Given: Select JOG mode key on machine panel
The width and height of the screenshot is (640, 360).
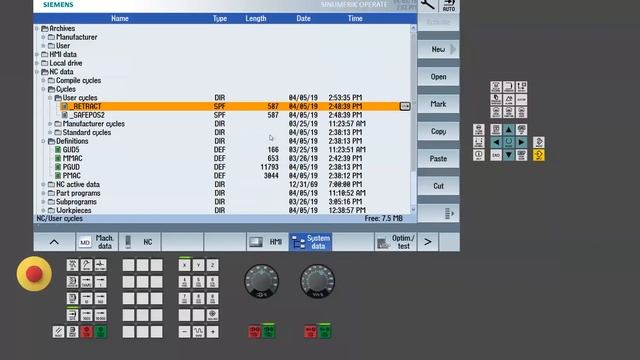Looking at the screenshot, I should point(72,265).
